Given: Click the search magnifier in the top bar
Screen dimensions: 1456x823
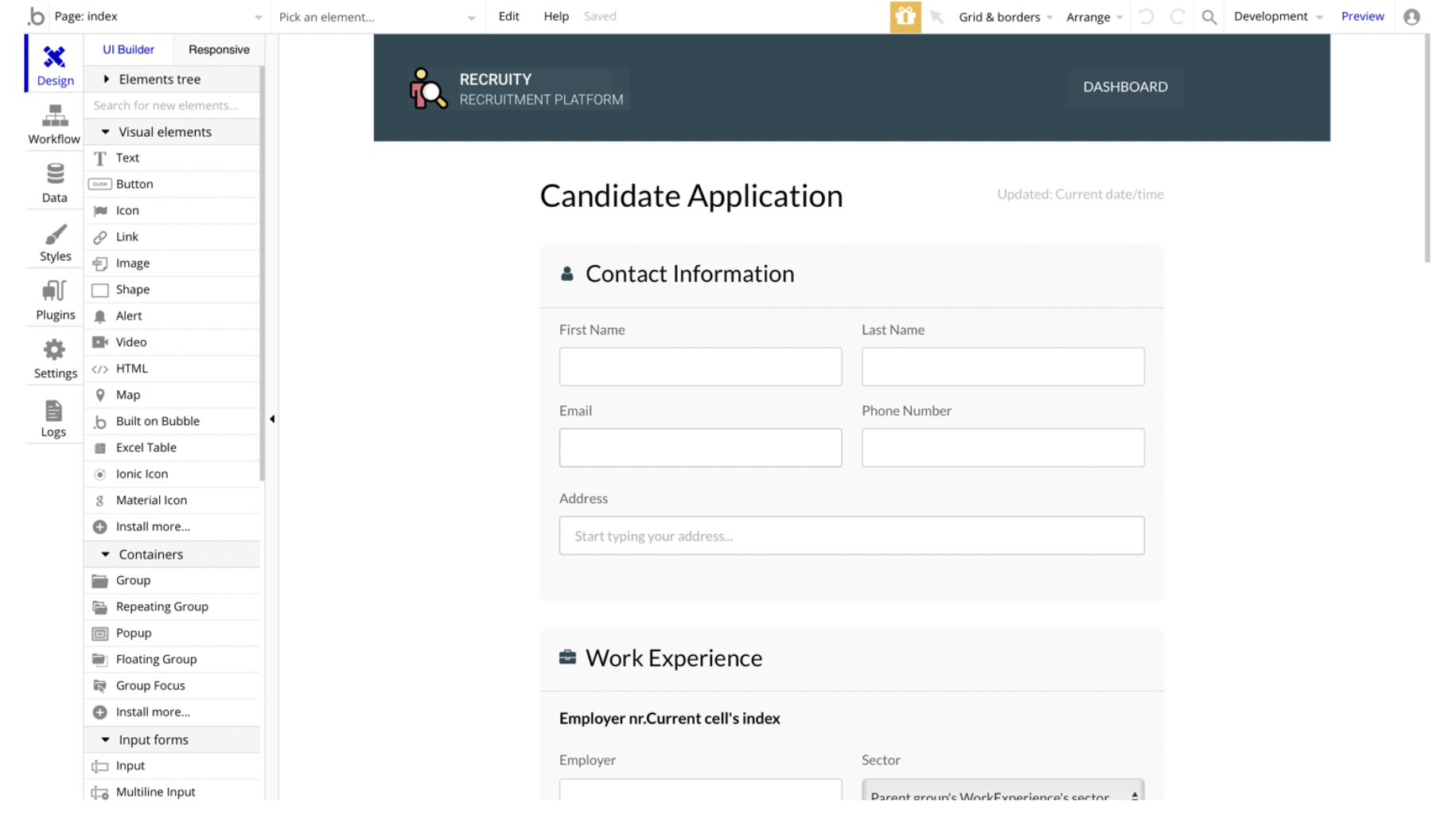Looking at the screenshot, I should [x=1209, y=17].
